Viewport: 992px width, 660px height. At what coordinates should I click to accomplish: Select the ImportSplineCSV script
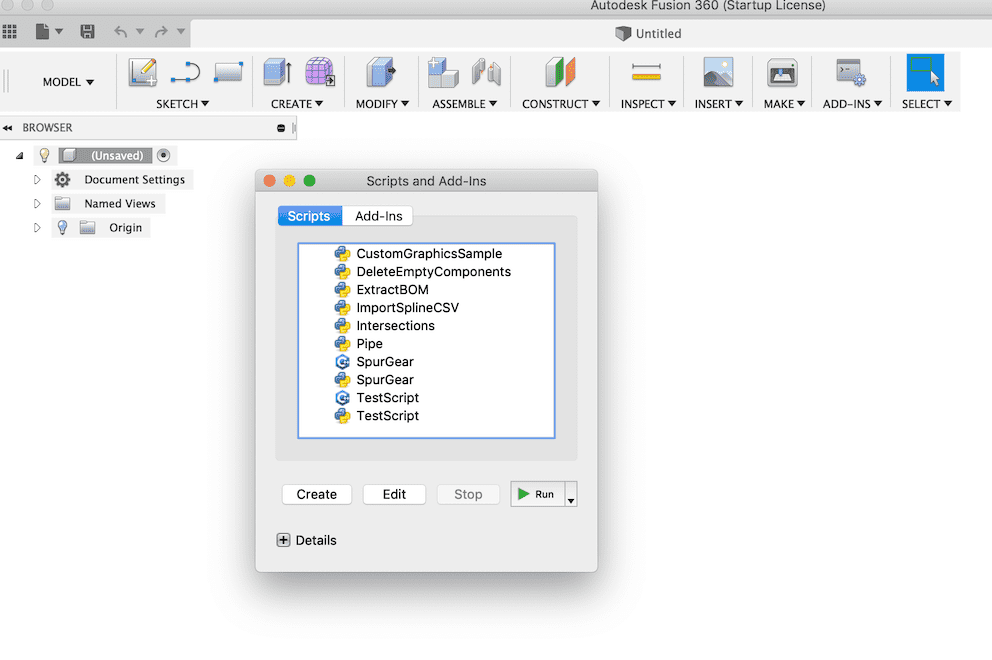click(x=425, y=308)
